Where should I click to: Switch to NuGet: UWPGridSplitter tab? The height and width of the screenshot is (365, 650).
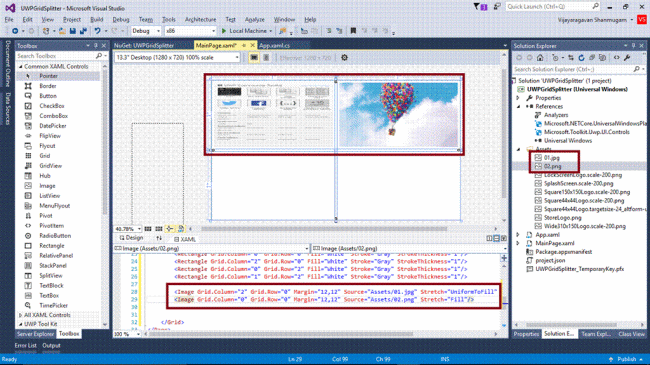click(144, 46)
